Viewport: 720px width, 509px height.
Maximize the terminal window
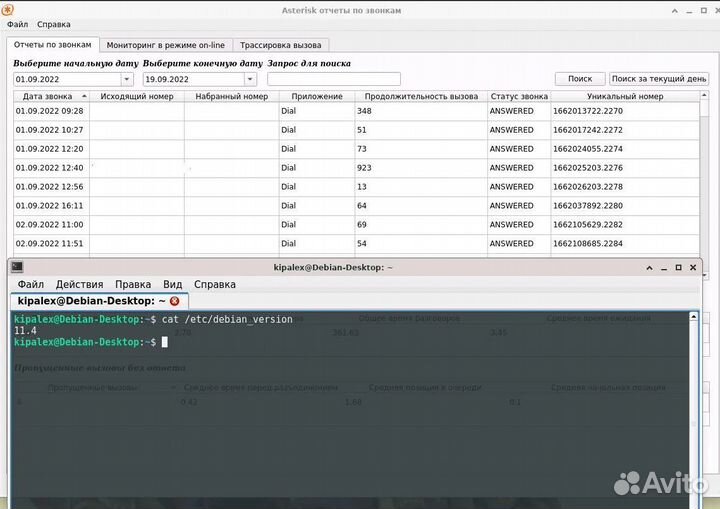(678, 267)
